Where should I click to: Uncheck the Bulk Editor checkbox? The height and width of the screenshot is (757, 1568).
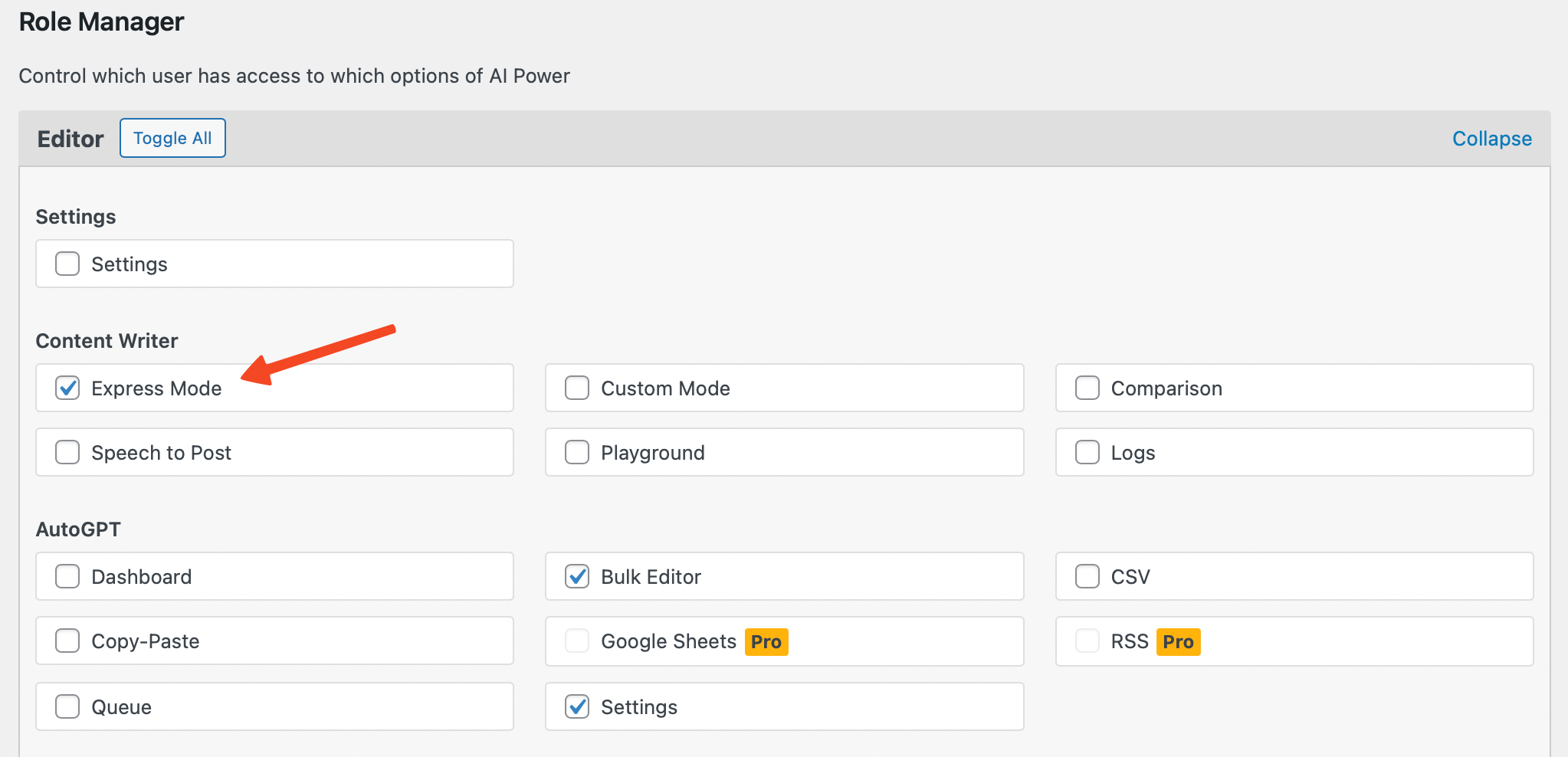[577, 576]
